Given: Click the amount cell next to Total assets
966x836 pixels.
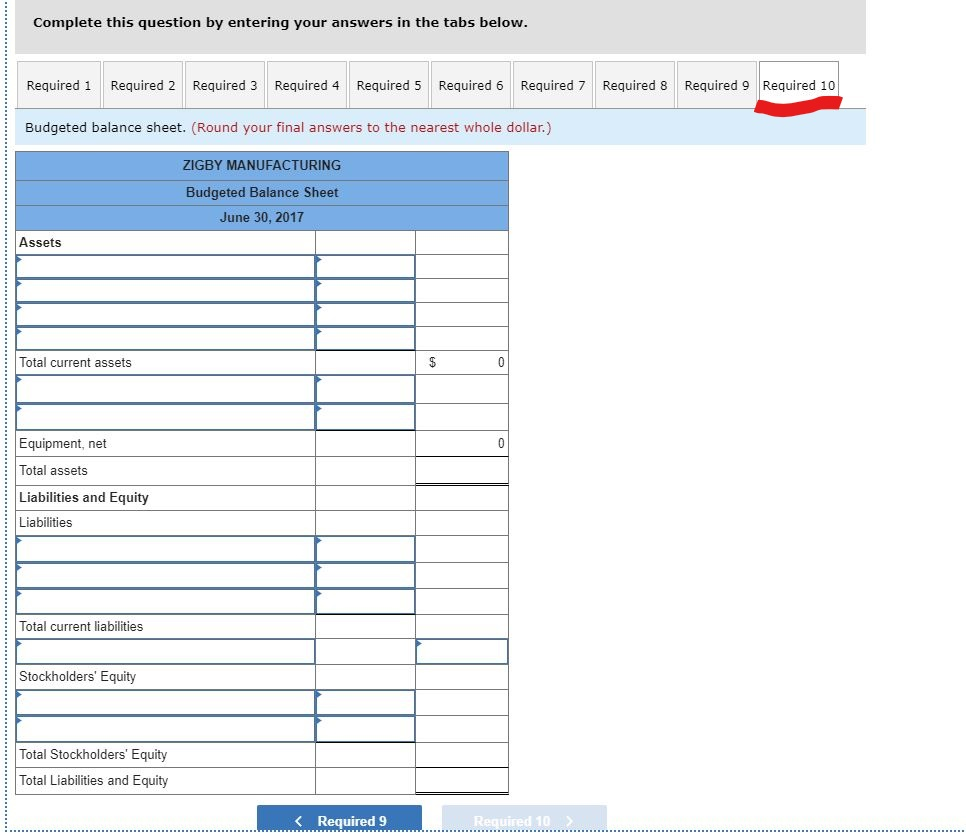Looking at the screenshot, I should [x=460, y=469].
